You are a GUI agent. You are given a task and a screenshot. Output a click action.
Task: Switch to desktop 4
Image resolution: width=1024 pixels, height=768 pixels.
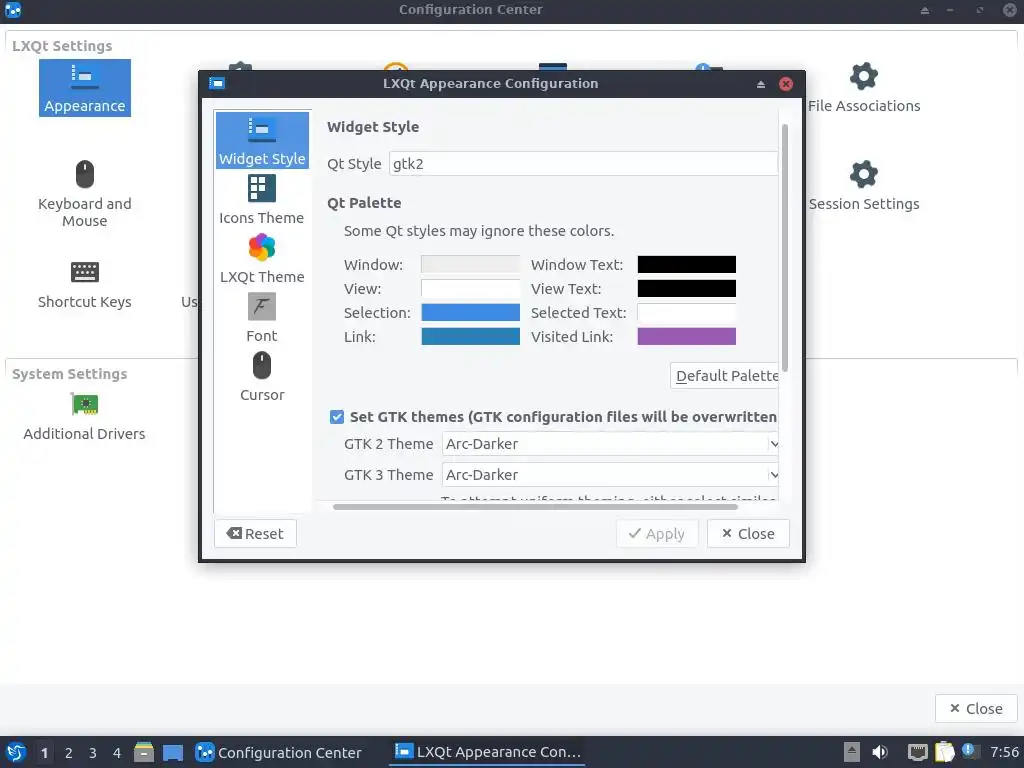tap(117, 753)
